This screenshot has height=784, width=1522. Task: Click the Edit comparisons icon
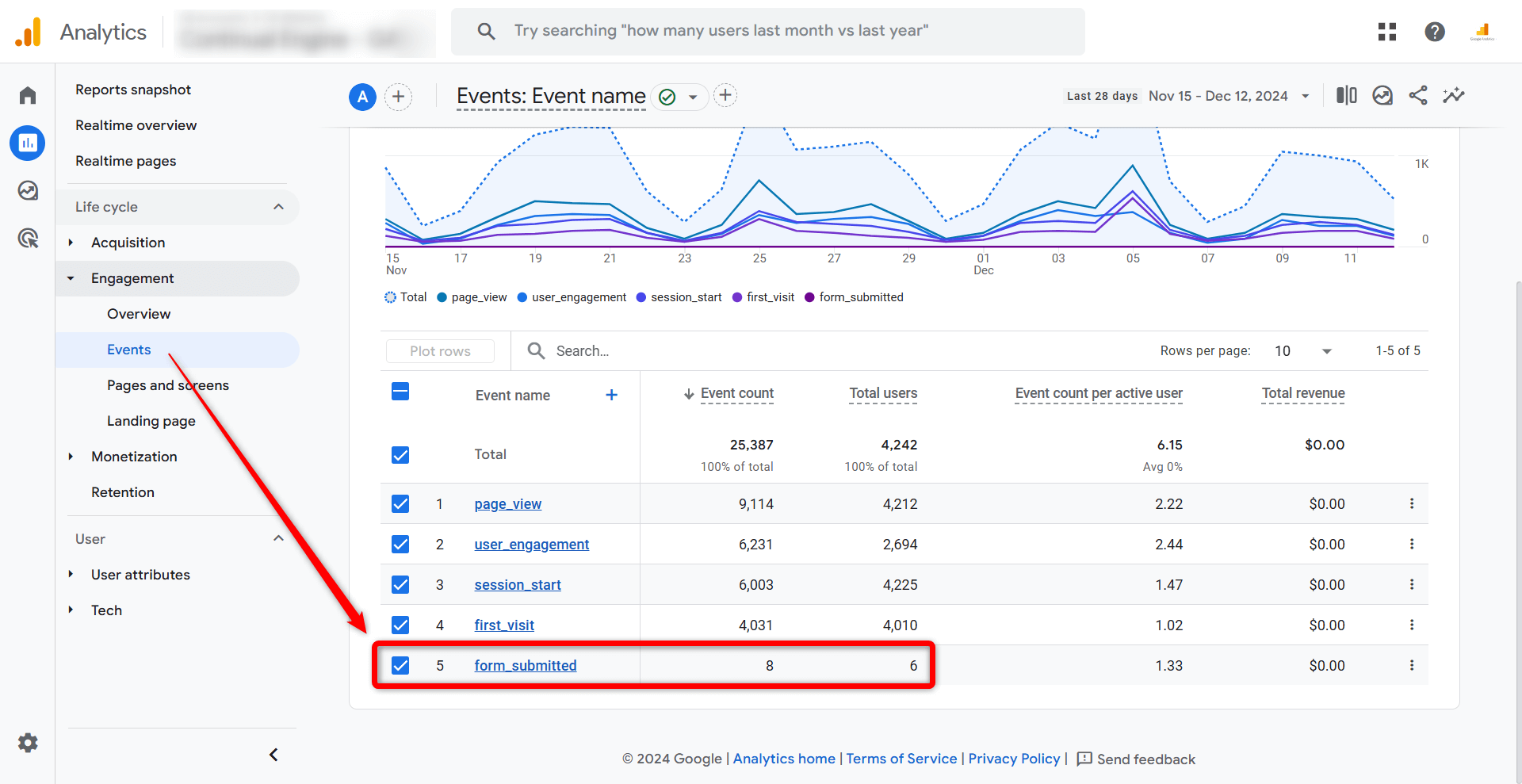tap(1347, 96)
